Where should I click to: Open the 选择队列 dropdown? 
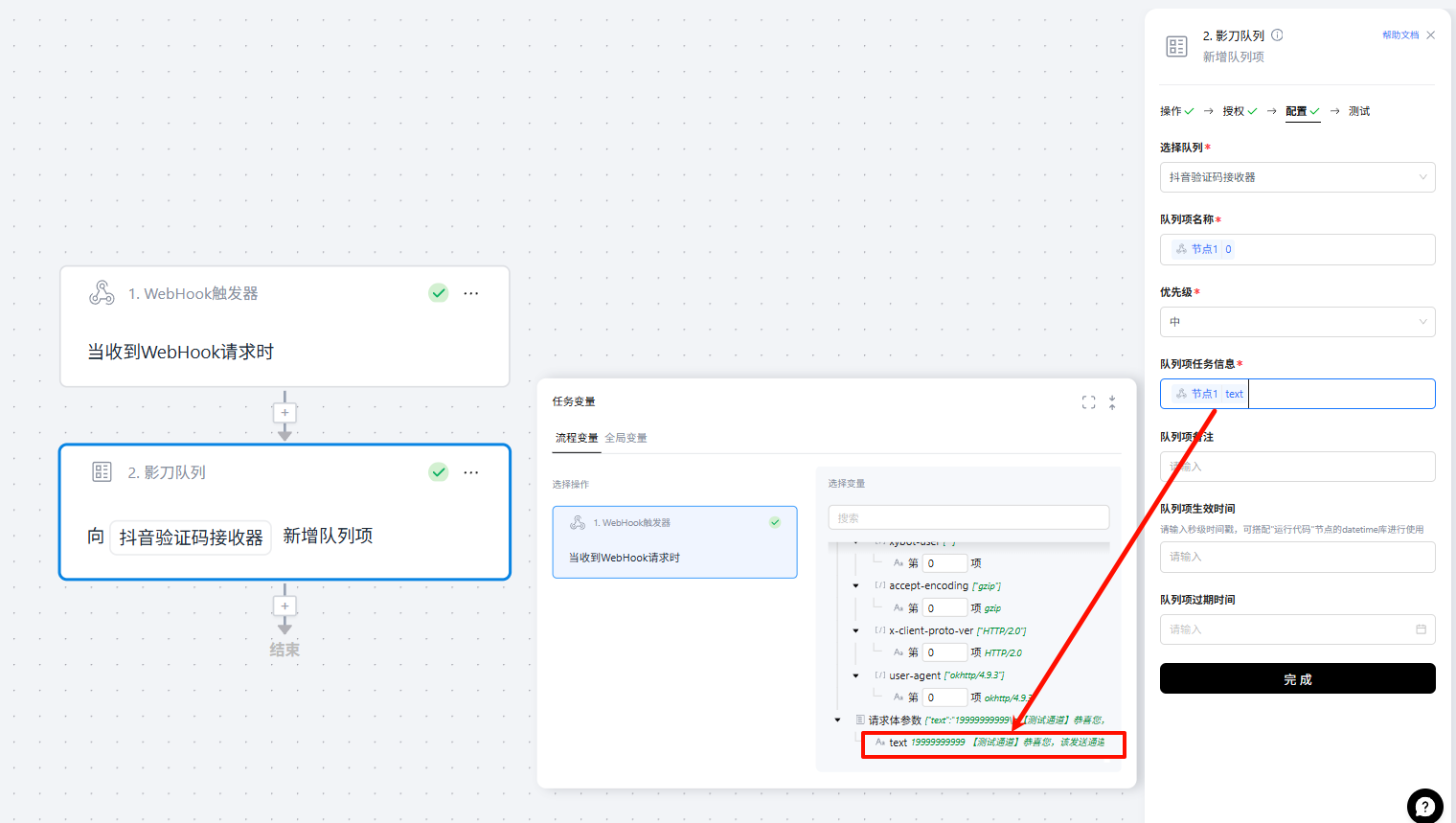pos(1297,177)
